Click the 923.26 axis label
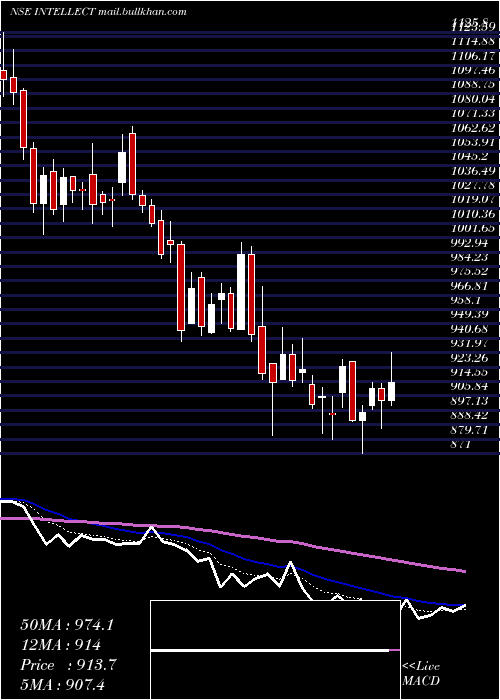Viewport: 500px width, 700px height. pyautogui.click(x=469, y=358)
